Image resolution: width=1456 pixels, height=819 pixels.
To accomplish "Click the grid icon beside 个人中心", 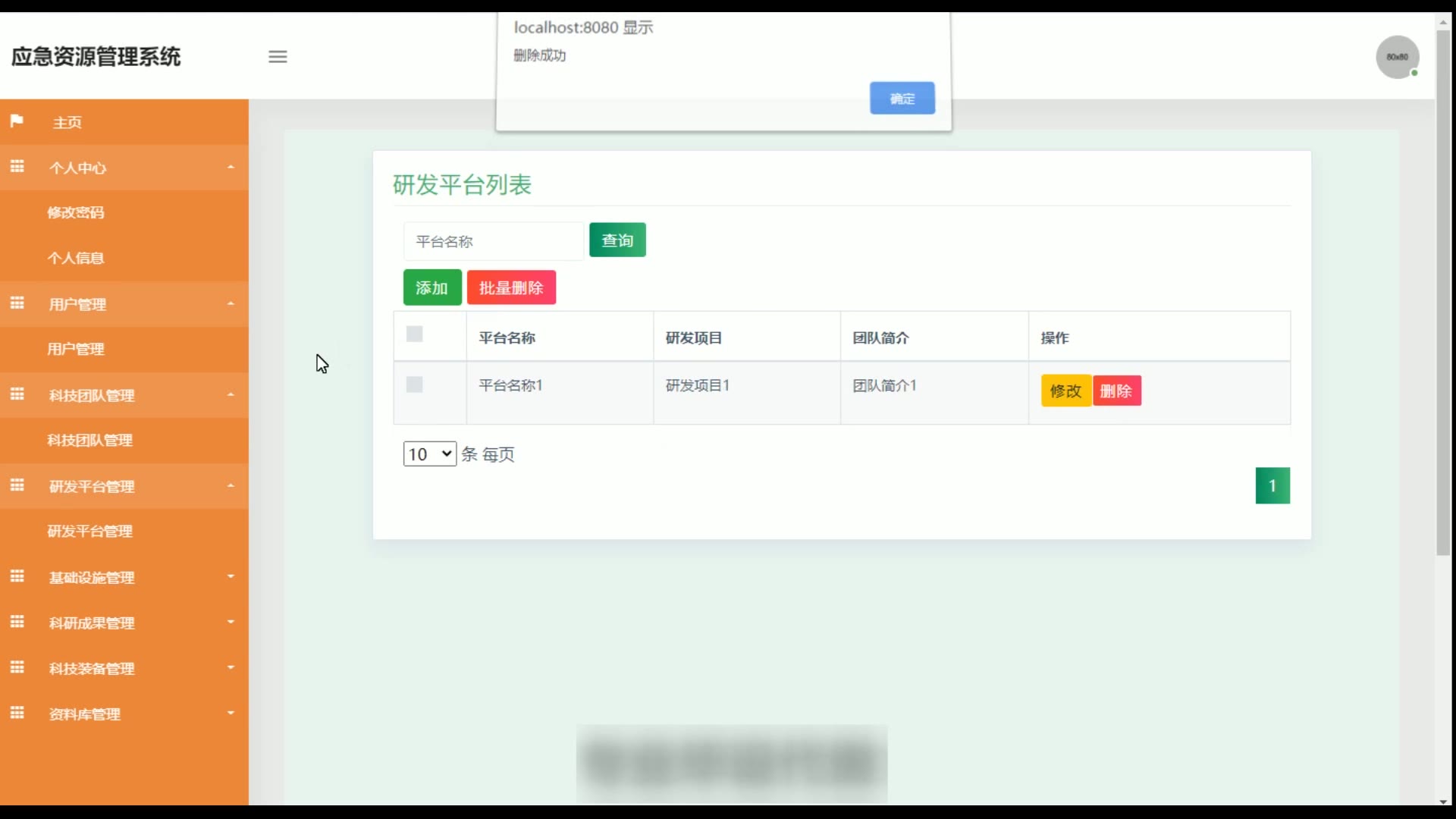I will [17, 167].
